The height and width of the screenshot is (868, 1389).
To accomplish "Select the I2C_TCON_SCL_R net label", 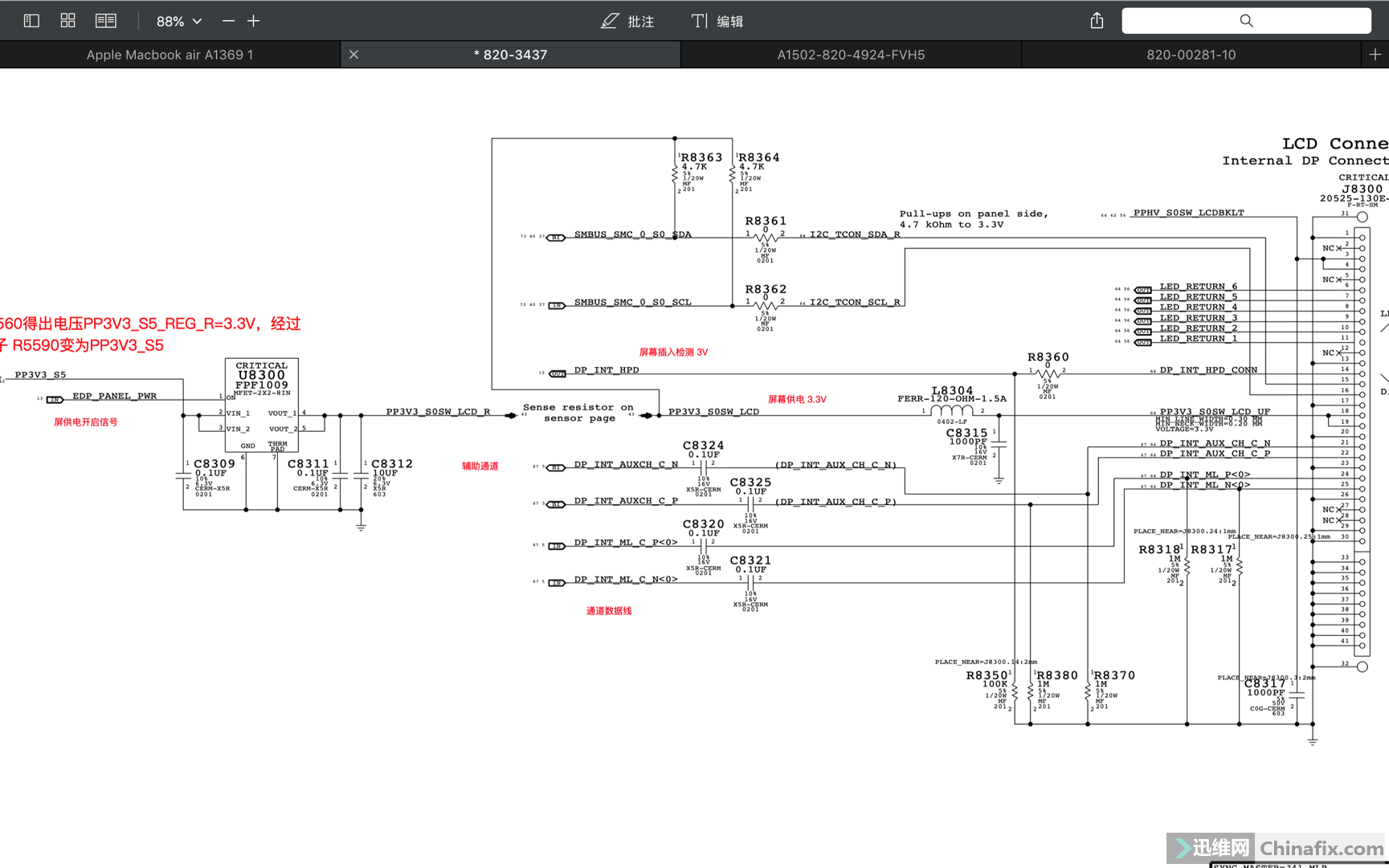I will pyautogui.click(x=855, y=302).
